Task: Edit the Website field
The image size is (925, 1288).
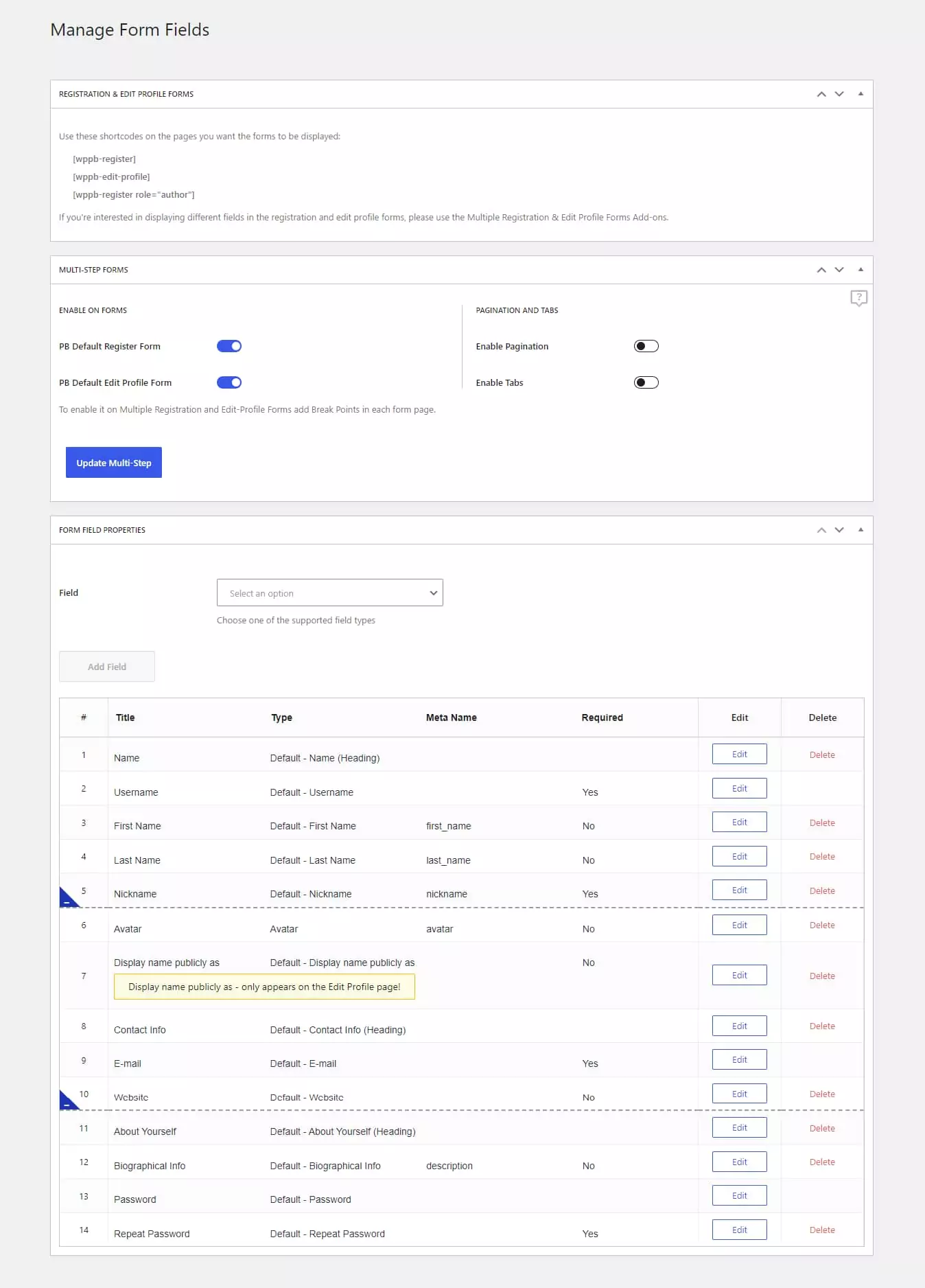Action: [x=739, y=1094]
